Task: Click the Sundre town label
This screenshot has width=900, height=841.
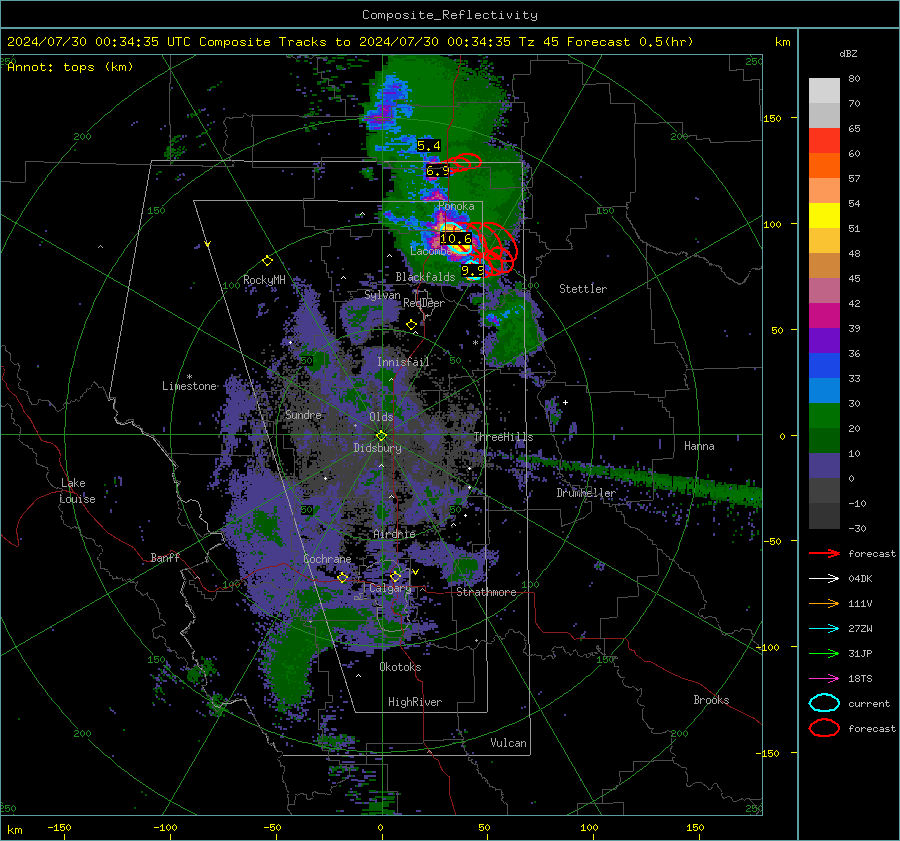Action: pos(304,414)
